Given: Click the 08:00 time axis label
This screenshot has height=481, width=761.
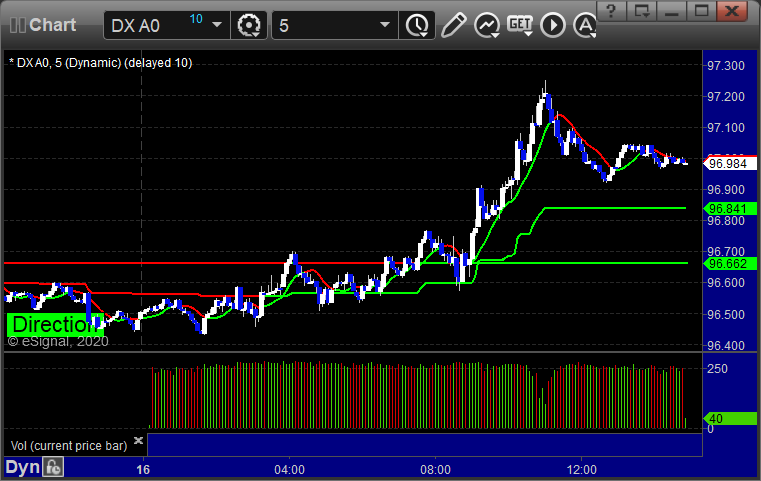Looking at the screenshot, I should tap(435, 470).
